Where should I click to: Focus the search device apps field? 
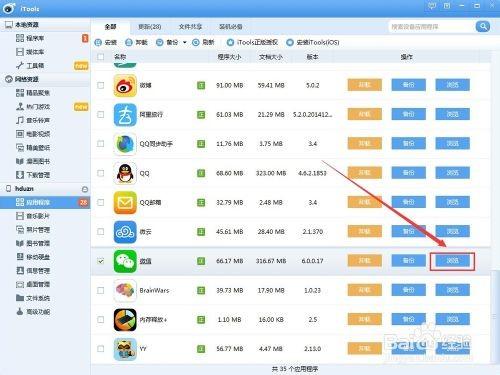pyautogui.click(x=432, y=26)
